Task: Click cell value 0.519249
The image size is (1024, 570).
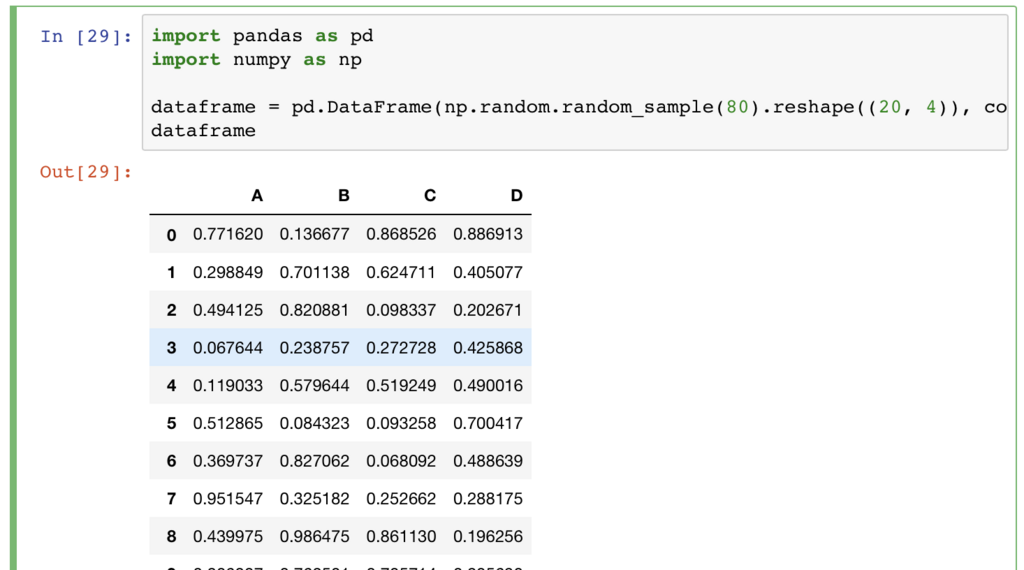Action: tap(401, 386)
